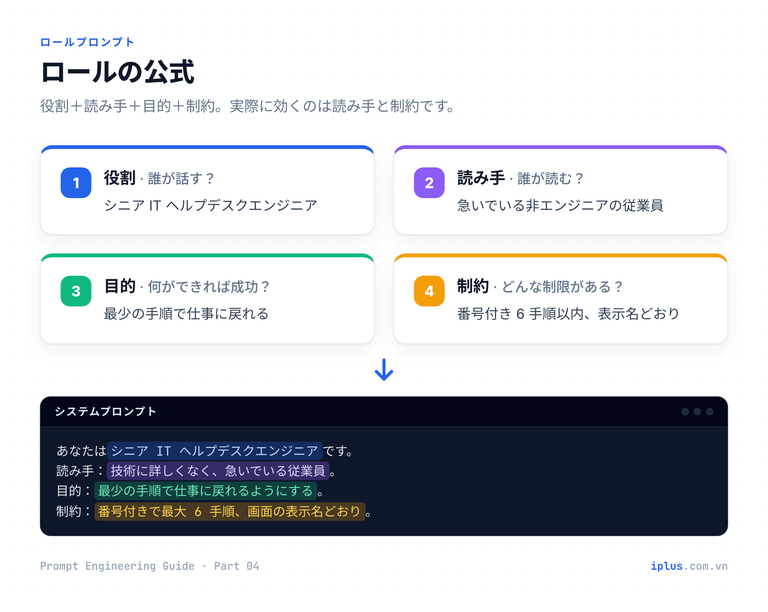Click the 読み手 · 誰が読む？ card heading

(x=520, y=178)
